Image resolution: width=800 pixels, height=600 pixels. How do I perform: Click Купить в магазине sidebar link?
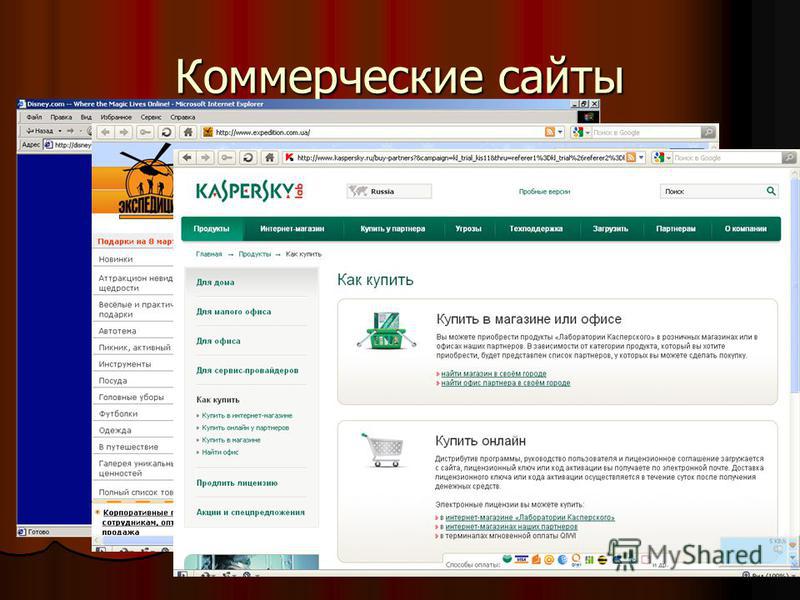pos(231,440)
